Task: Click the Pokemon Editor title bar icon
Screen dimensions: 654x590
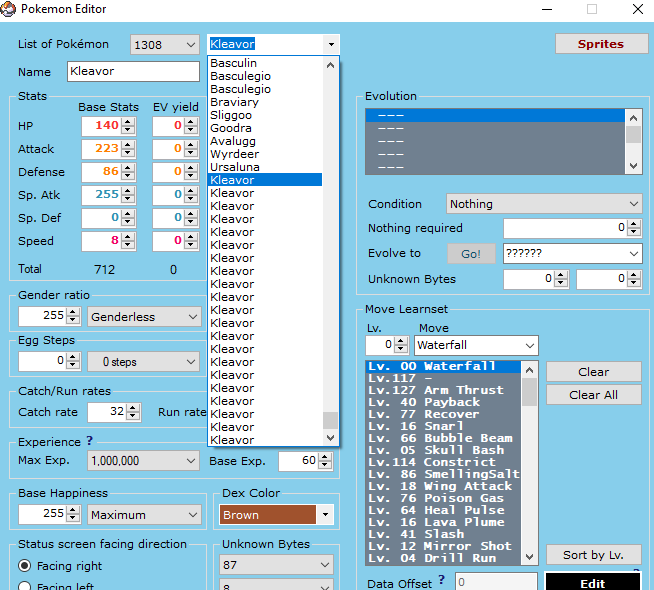Action: 9,10
